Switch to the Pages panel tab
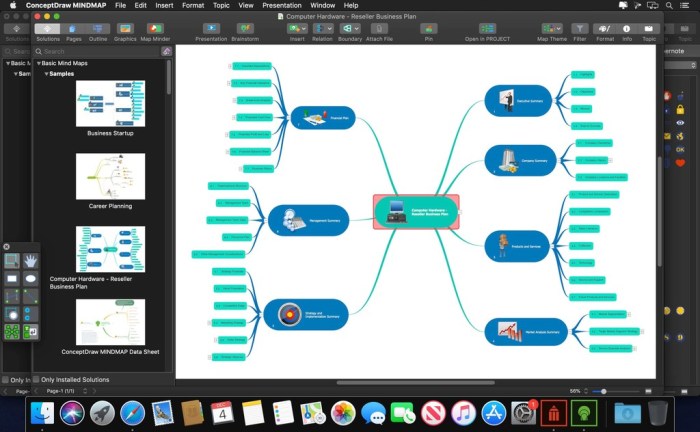 coord(74,29)
